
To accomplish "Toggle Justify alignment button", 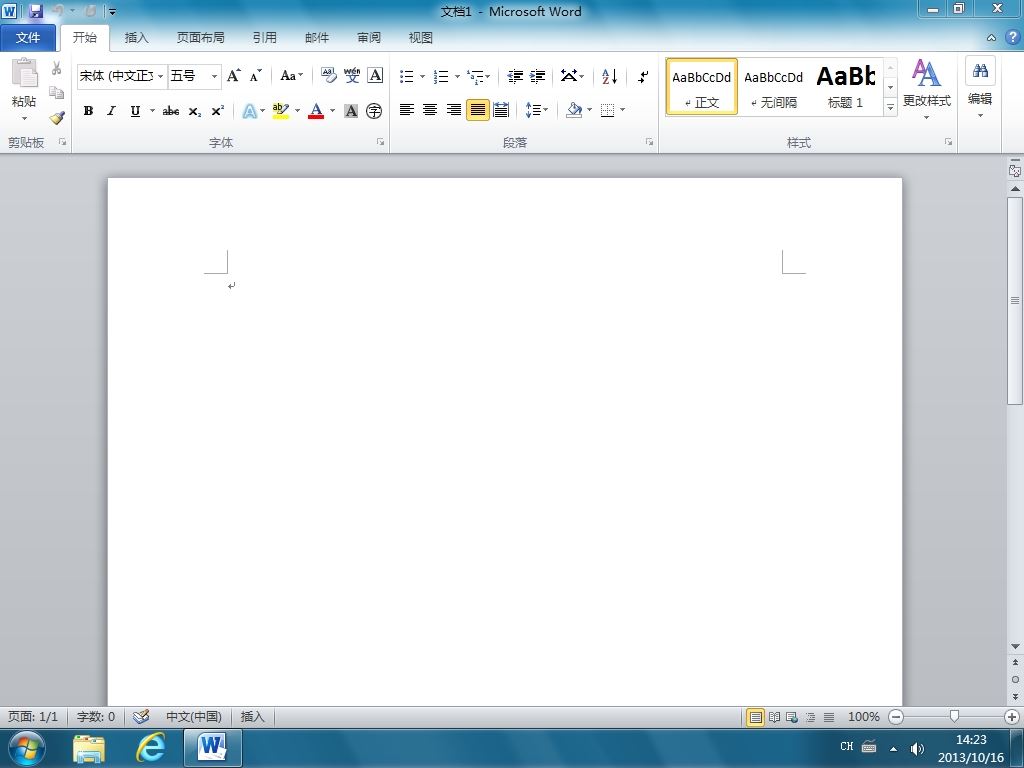I will 477,110.
